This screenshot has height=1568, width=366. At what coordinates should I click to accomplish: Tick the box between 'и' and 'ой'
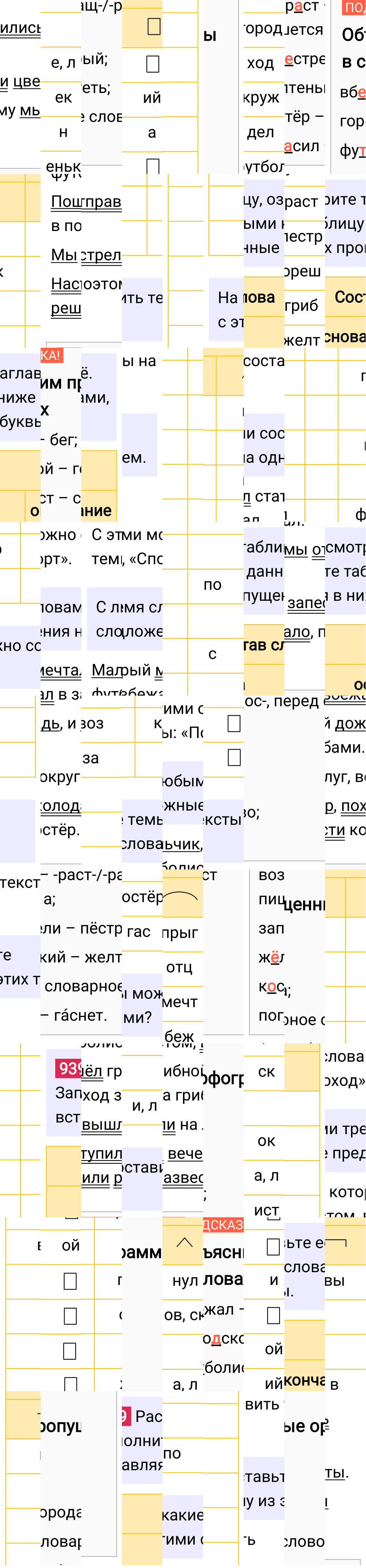click(273, 1315)
